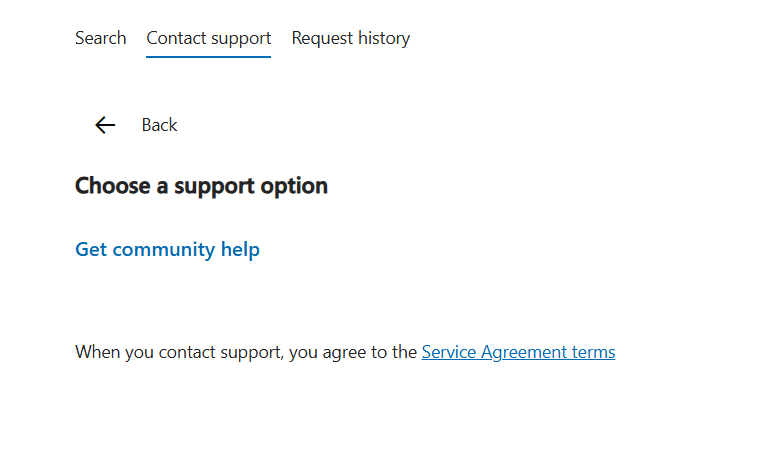Select the Contact support tab
Screen dimensions: 777x464
point(208,38)
